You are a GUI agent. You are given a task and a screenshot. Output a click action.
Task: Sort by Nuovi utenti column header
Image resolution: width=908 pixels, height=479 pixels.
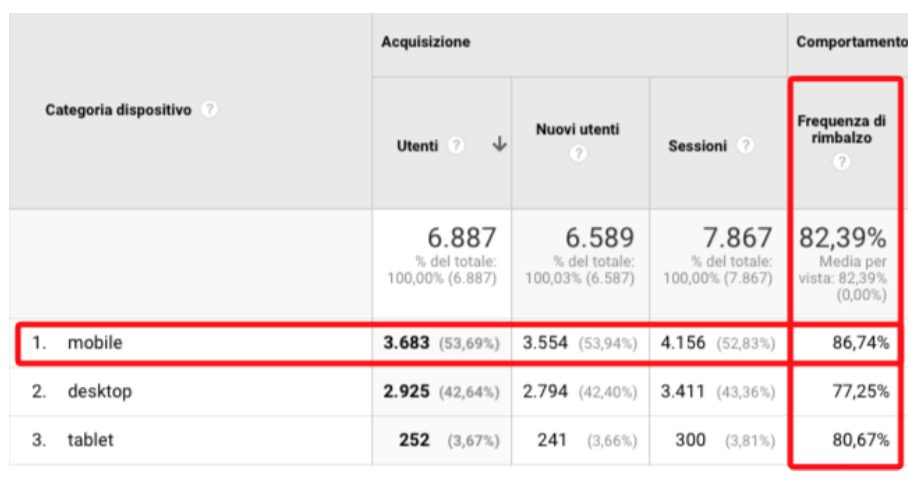coord(577,129)
